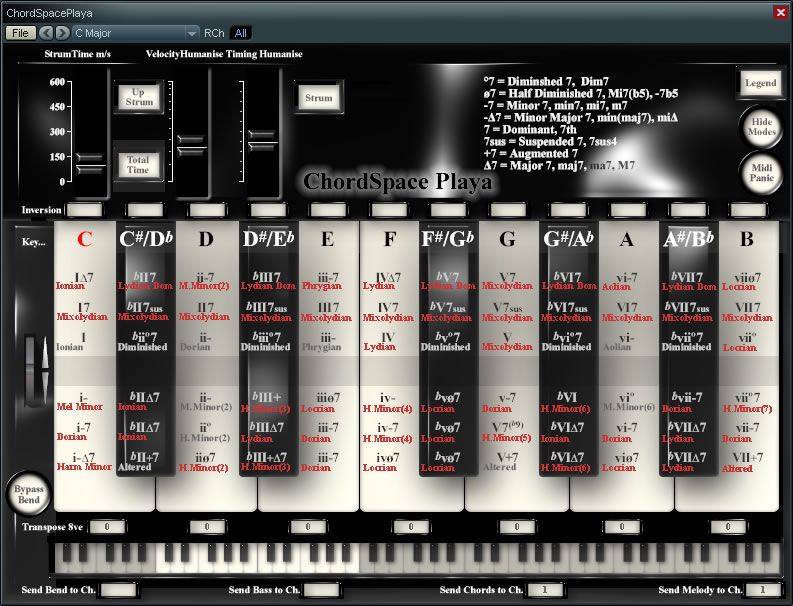The image size is (793, 606).
Task: Click the first Transpose 8ve value box
Action: pos(107,527)
